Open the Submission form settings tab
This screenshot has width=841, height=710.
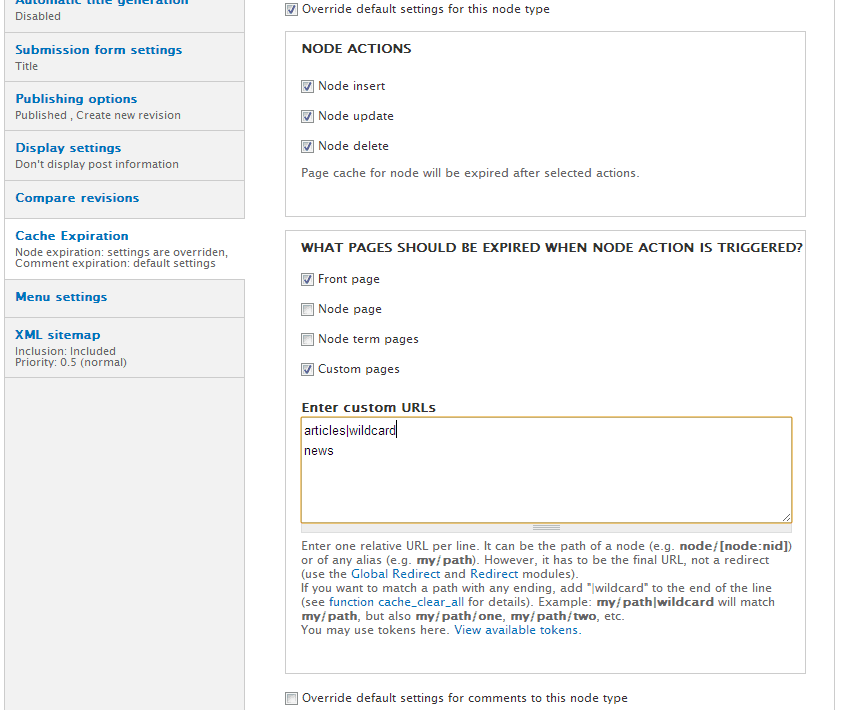99,50
